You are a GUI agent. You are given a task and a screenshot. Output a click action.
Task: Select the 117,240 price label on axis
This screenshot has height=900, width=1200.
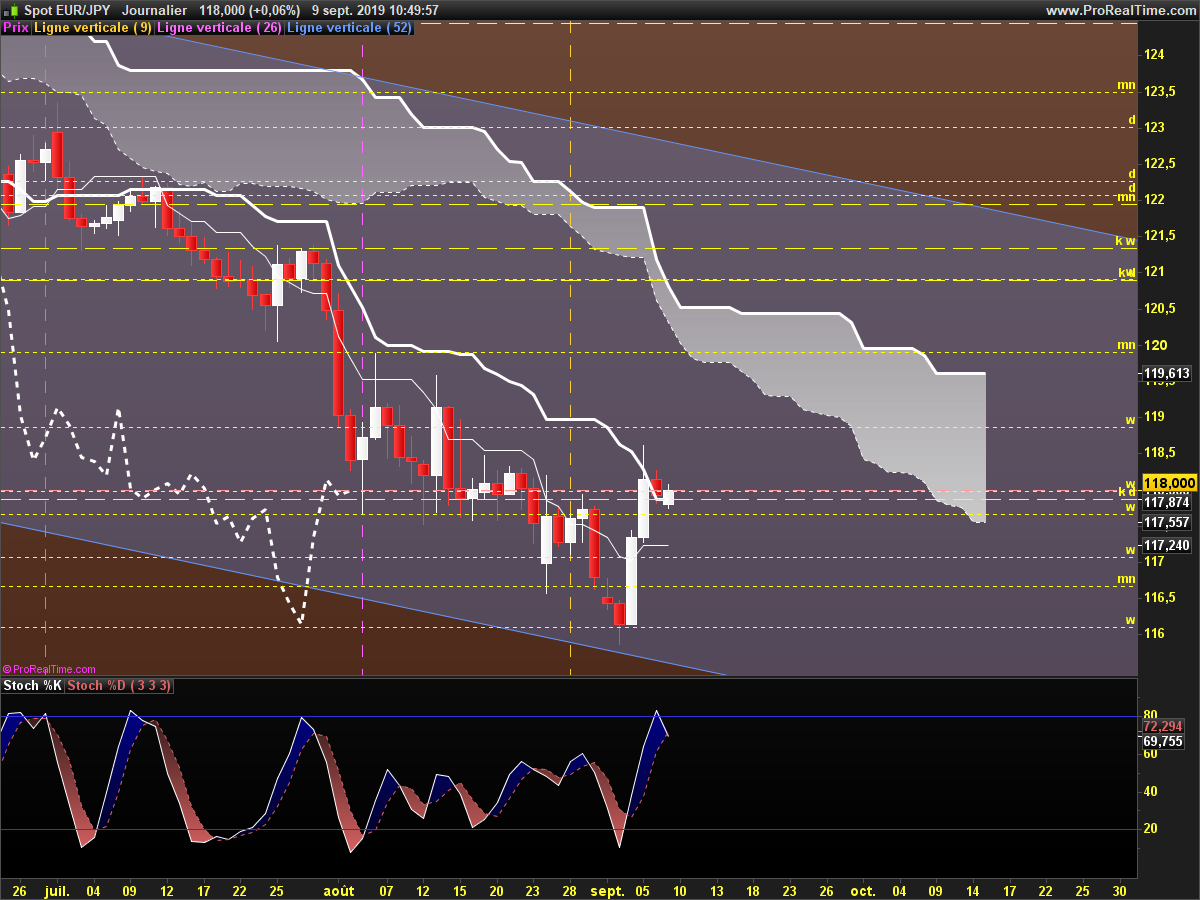1166,545
